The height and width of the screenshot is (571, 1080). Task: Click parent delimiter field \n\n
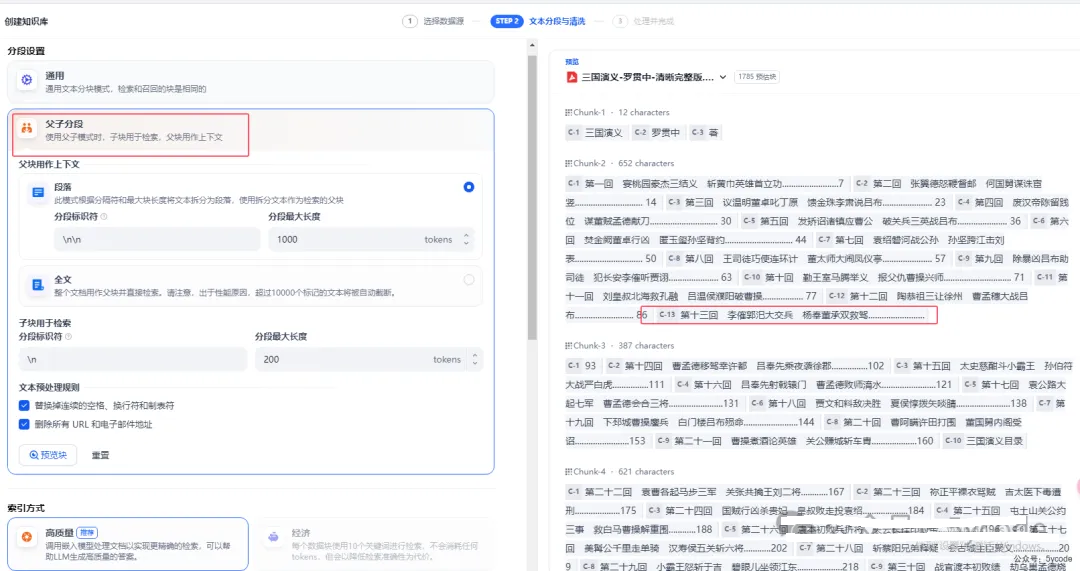tap(157, 240)
